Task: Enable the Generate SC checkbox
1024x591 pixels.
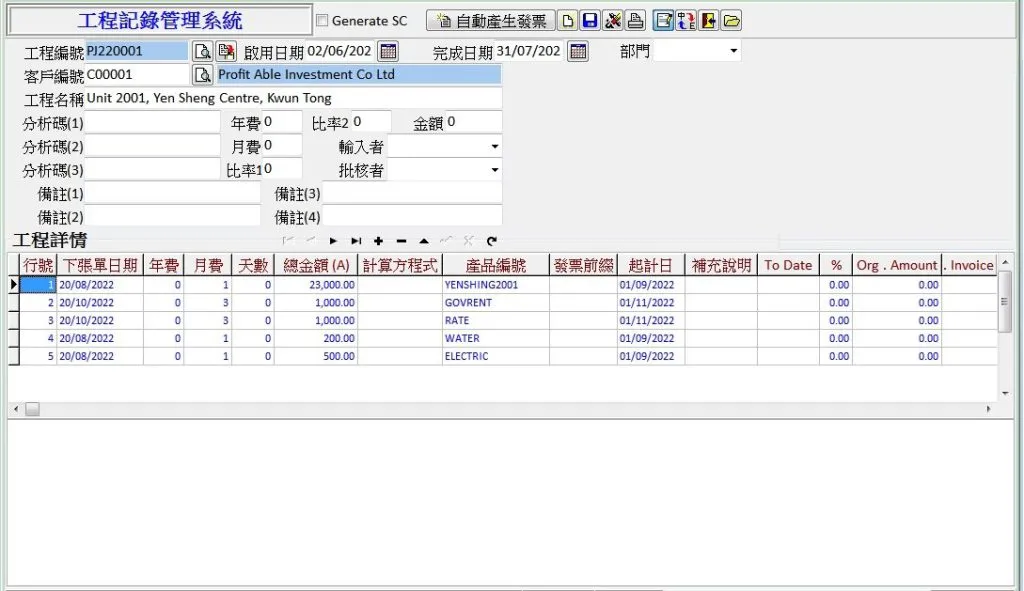Action: click(322, 21)
